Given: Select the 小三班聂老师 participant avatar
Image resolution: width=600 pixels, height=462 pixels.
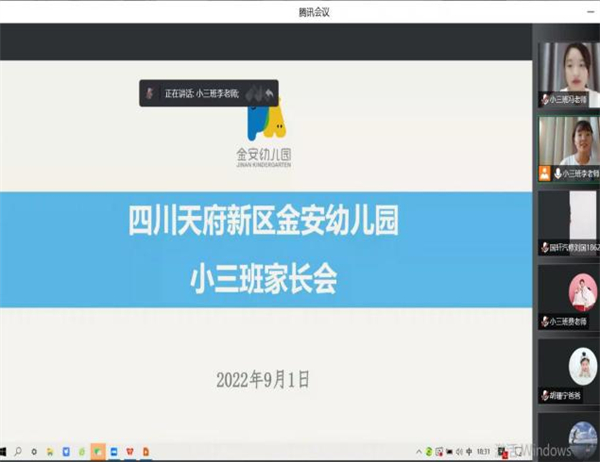Looking at the screenshot, I should 583,291.
